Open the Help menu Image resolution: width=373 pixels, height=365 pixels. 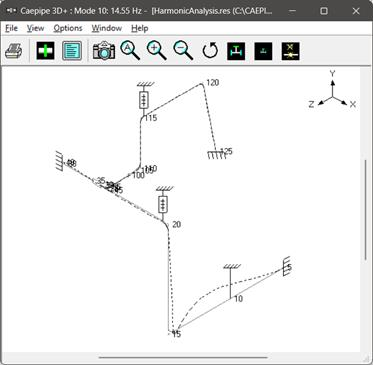coord(140,28)
